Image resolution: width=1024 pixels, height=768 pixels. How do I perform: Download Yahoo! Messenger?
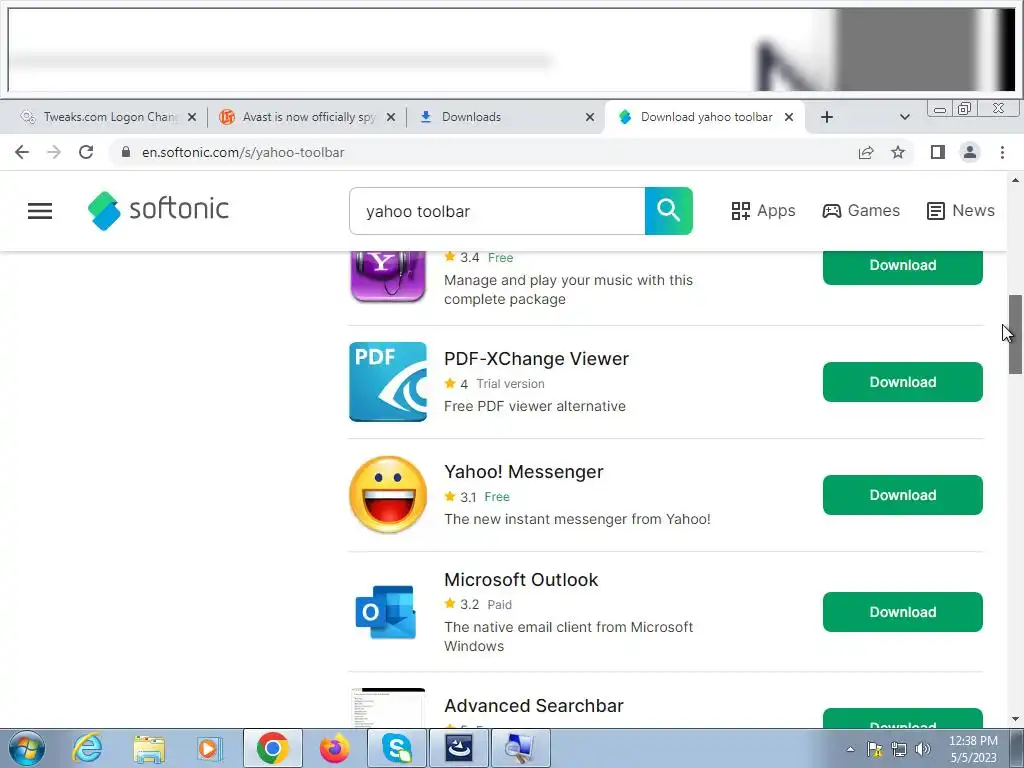[903, 495]
